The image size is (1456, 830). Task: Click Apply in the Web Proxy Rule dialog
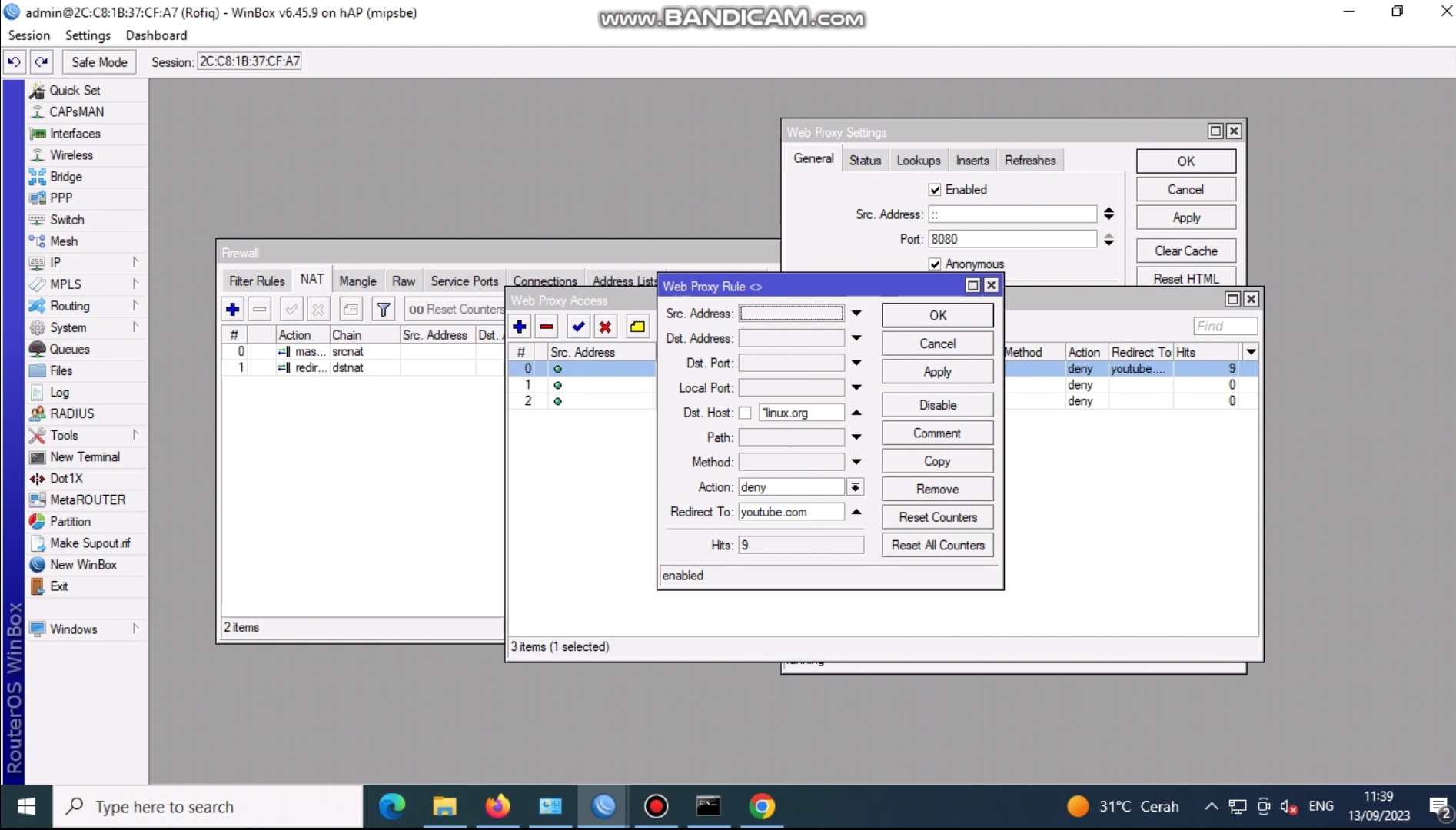pos(937,371)
